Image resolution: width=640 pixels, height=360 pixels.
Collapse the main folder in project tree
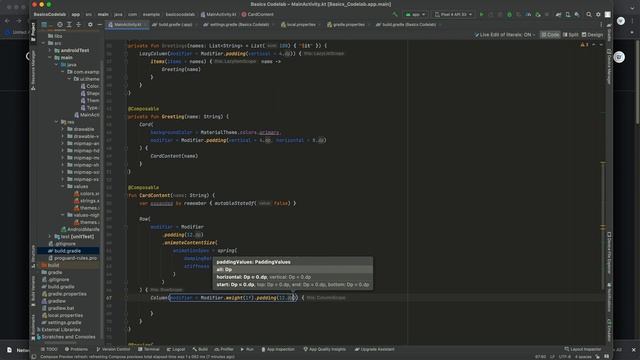50,58
